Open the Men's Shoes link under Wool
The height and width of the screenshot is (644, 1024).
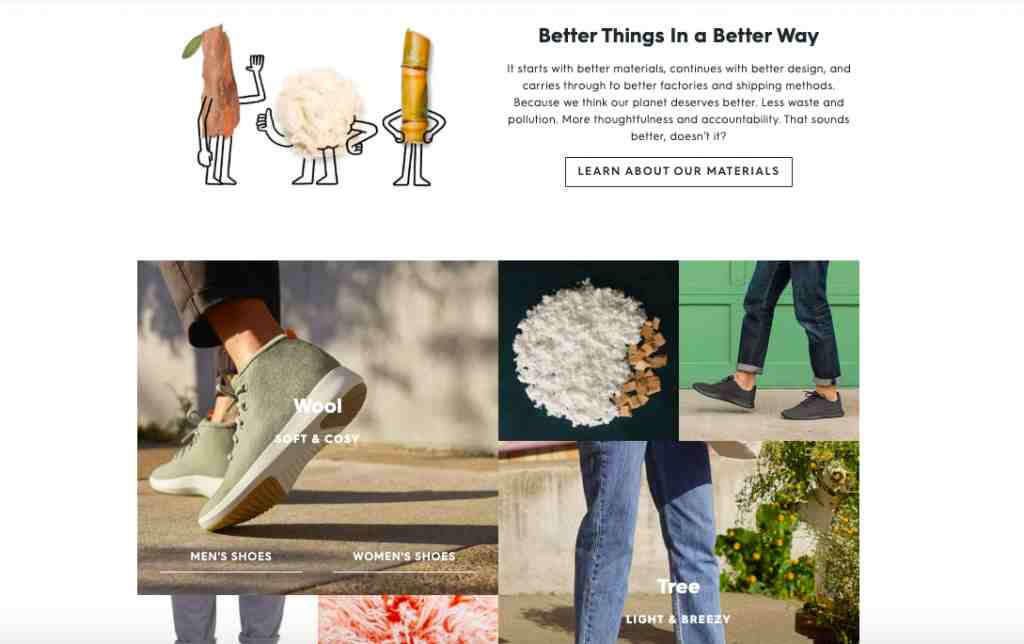point(231,556)
